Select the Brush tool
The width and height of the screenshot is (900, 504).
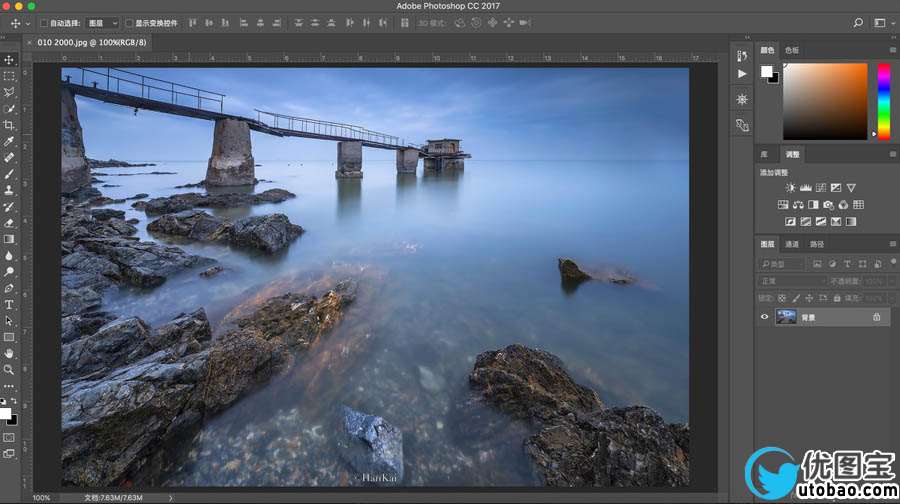9,174
